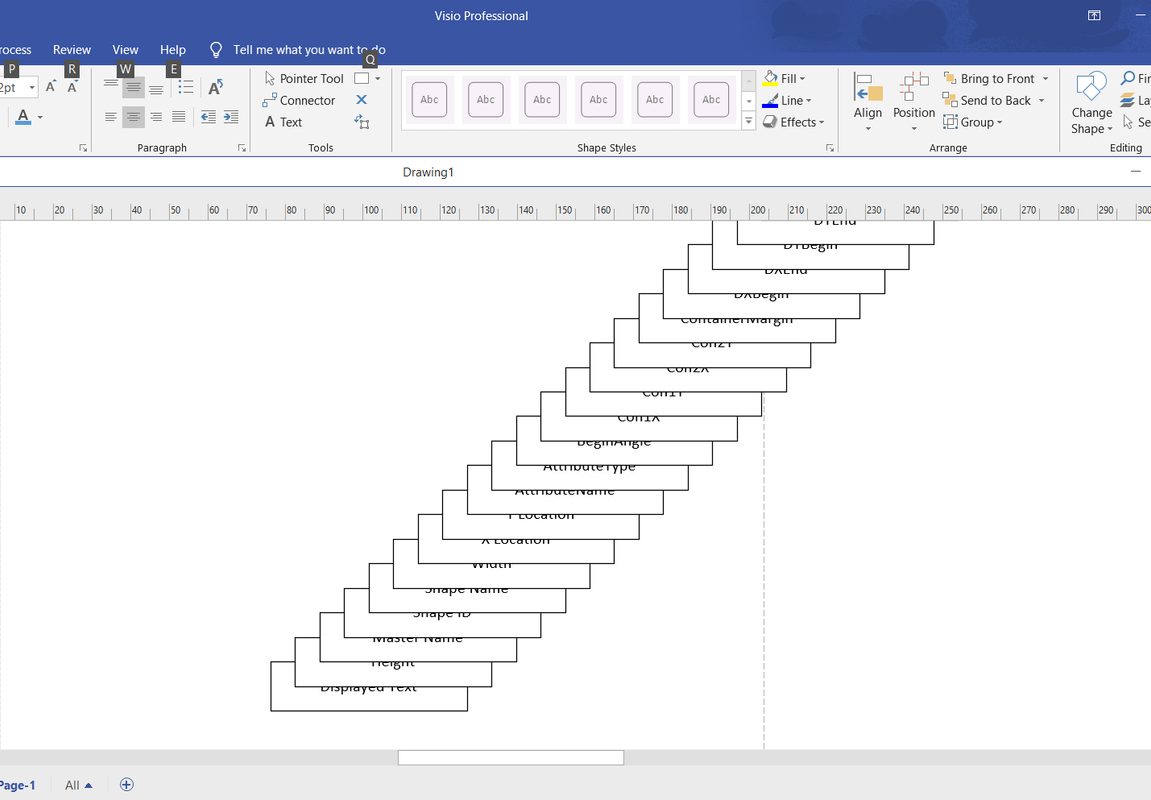This screenshot has height=800, width=1151.
Task: Activate the Connector tool
Action: (x=299, y=101)
